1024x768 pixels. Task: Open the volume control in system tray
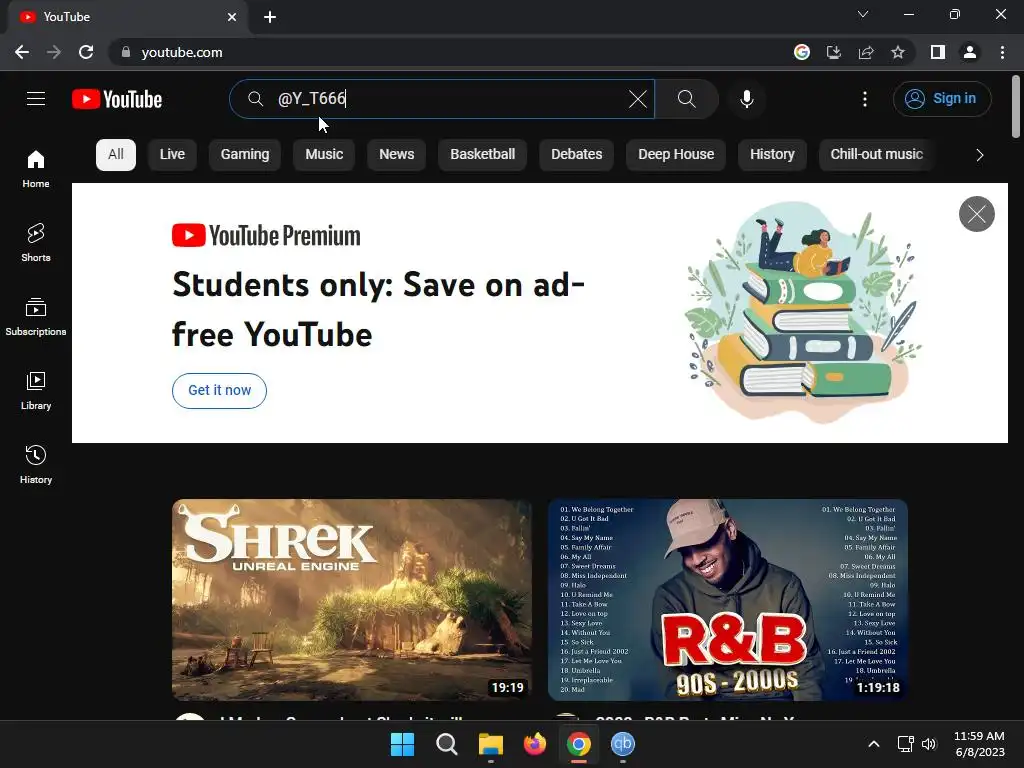pyautogui.click(x=929, y=744)
